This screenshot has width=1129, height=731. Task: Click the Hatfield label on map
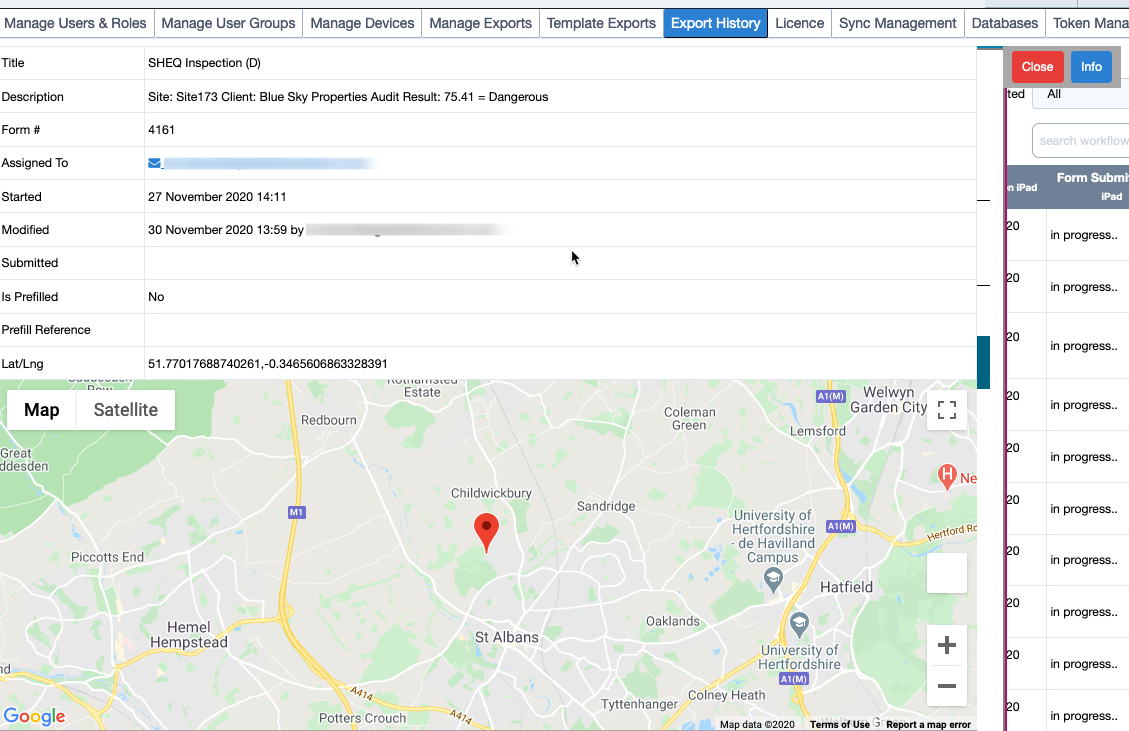[x=846, y=587]
